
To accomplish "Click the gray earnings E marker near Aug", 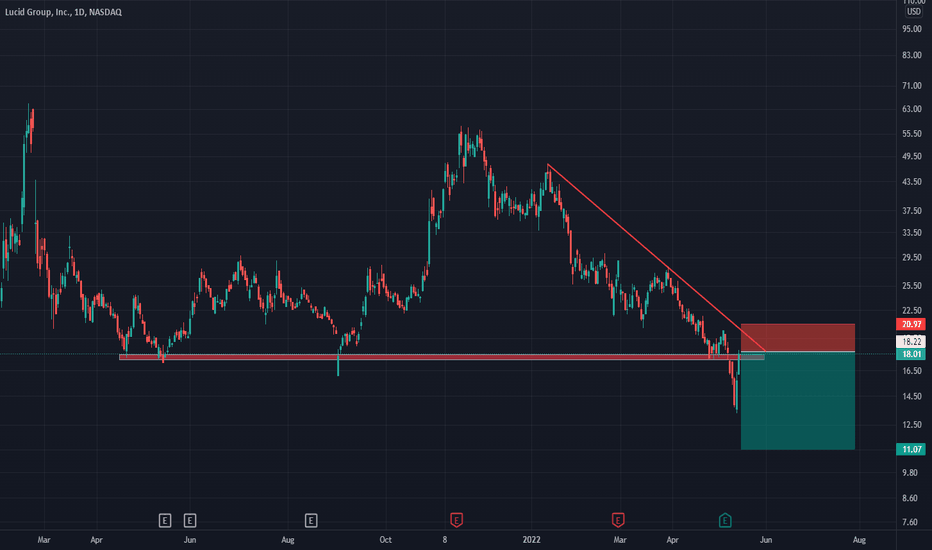I will pos(311,521).
